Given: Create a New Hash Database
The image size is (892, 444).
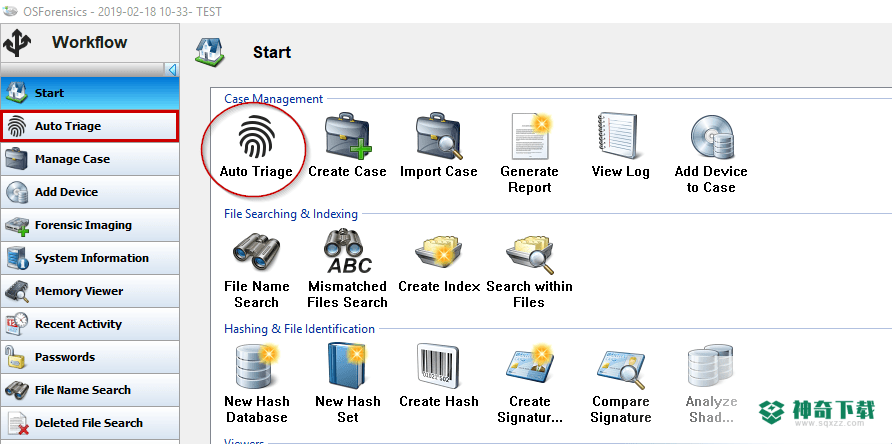Looking at the screenshot, I should point(257,367).
